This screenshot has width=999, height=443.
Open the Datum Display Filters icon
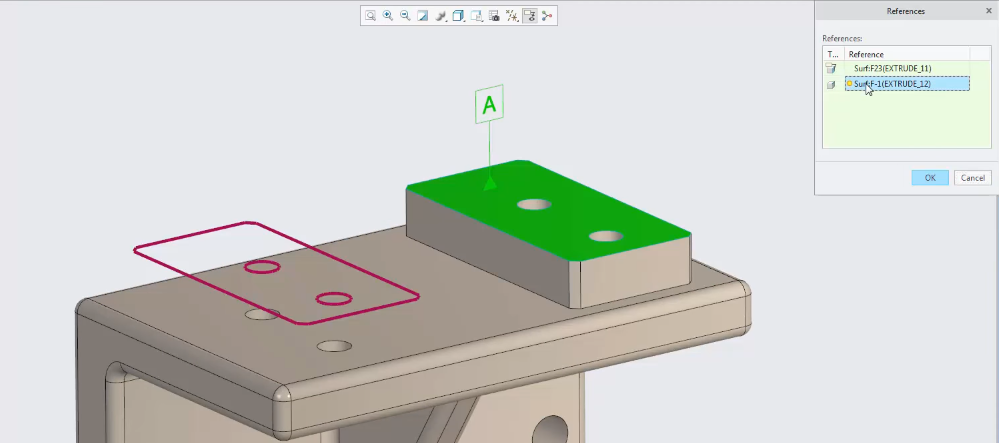[x=512, y=16]
